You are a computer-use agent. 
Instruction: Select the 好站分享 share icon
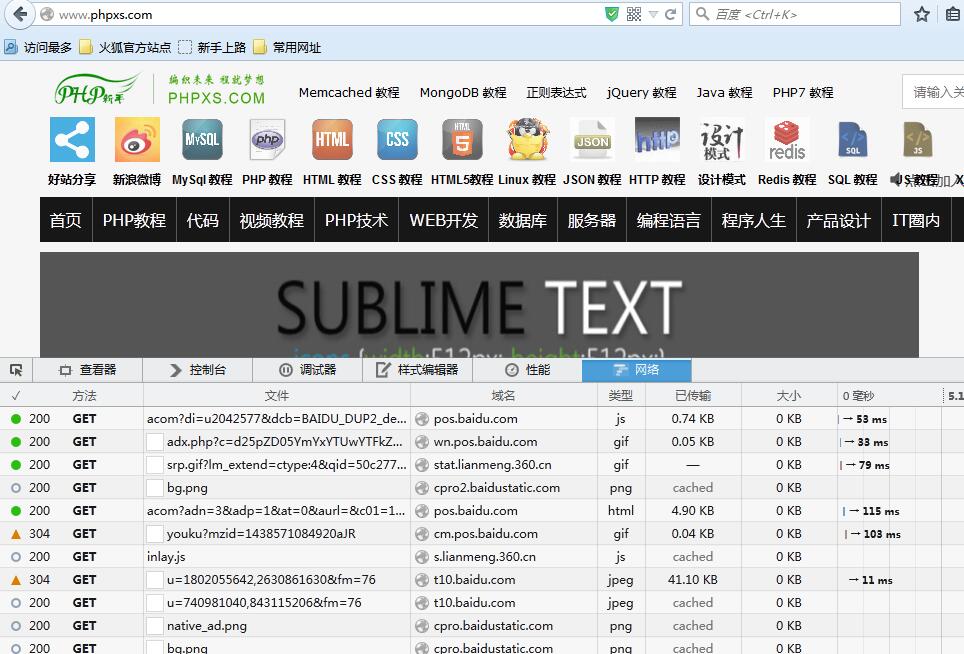[71, 140]
